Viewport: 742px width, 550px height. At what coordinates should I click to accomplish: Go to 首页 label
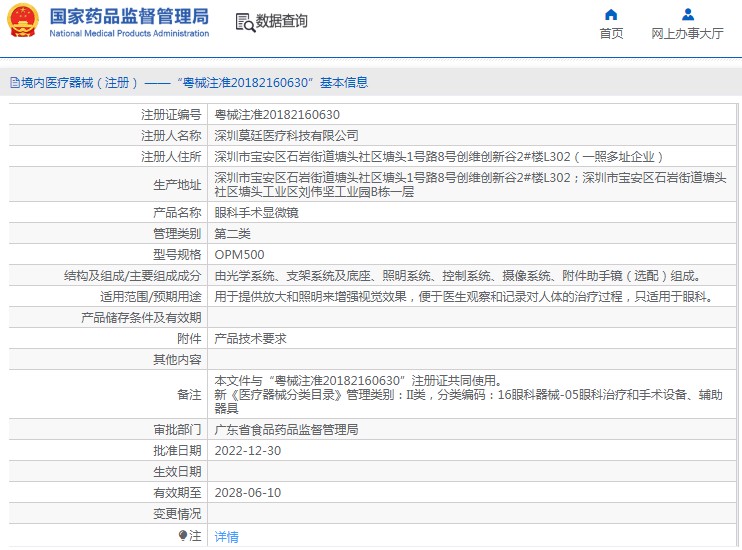(611, 33)
